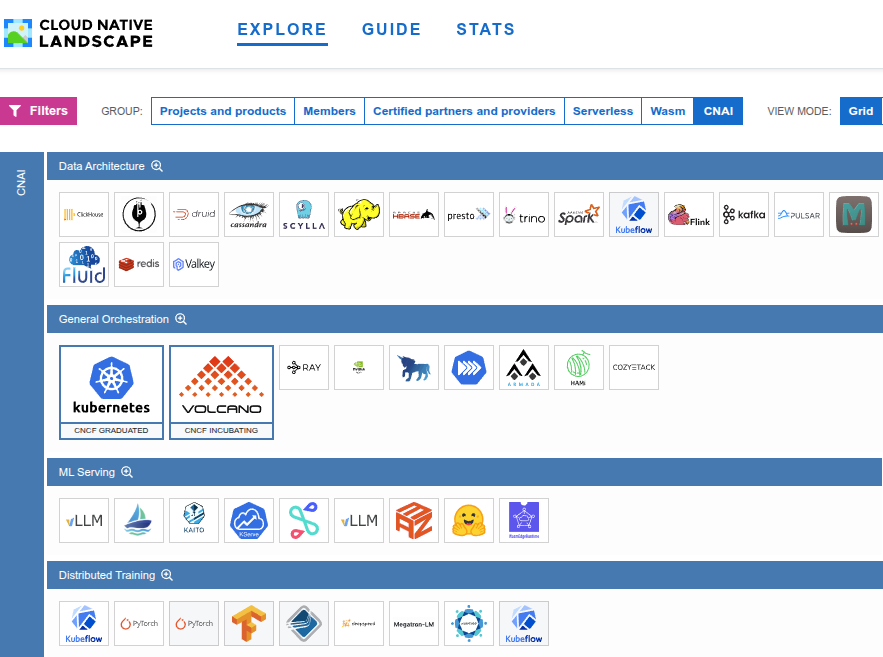Click the Apache HBase logo
The width and height of the screenshot is (883, 657).
point(414,214)
